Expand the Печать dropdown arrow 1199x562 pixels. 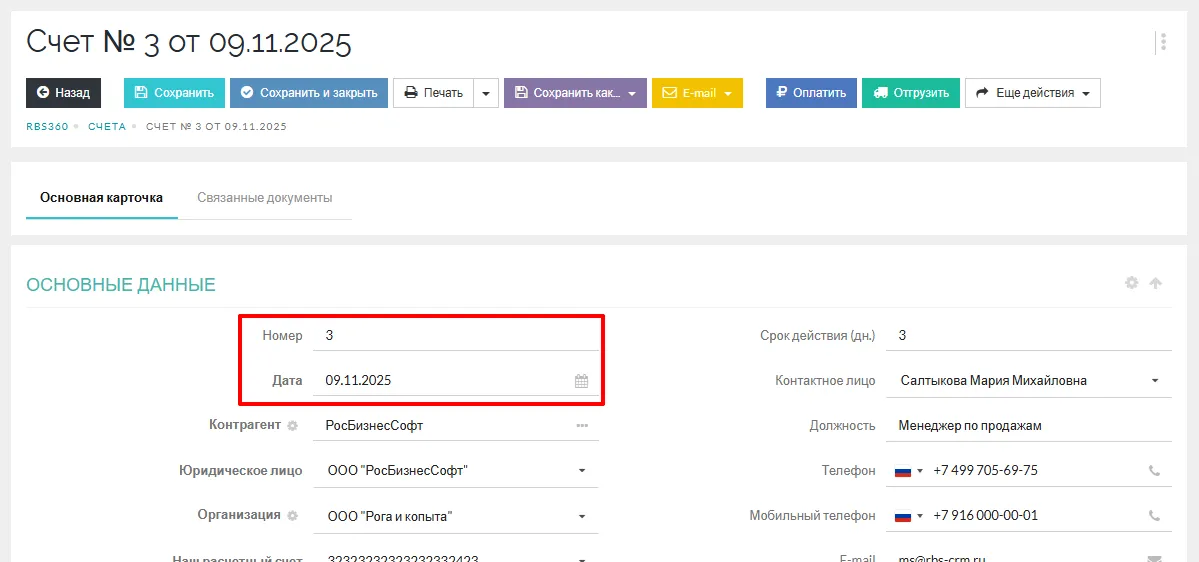(485, 93)
